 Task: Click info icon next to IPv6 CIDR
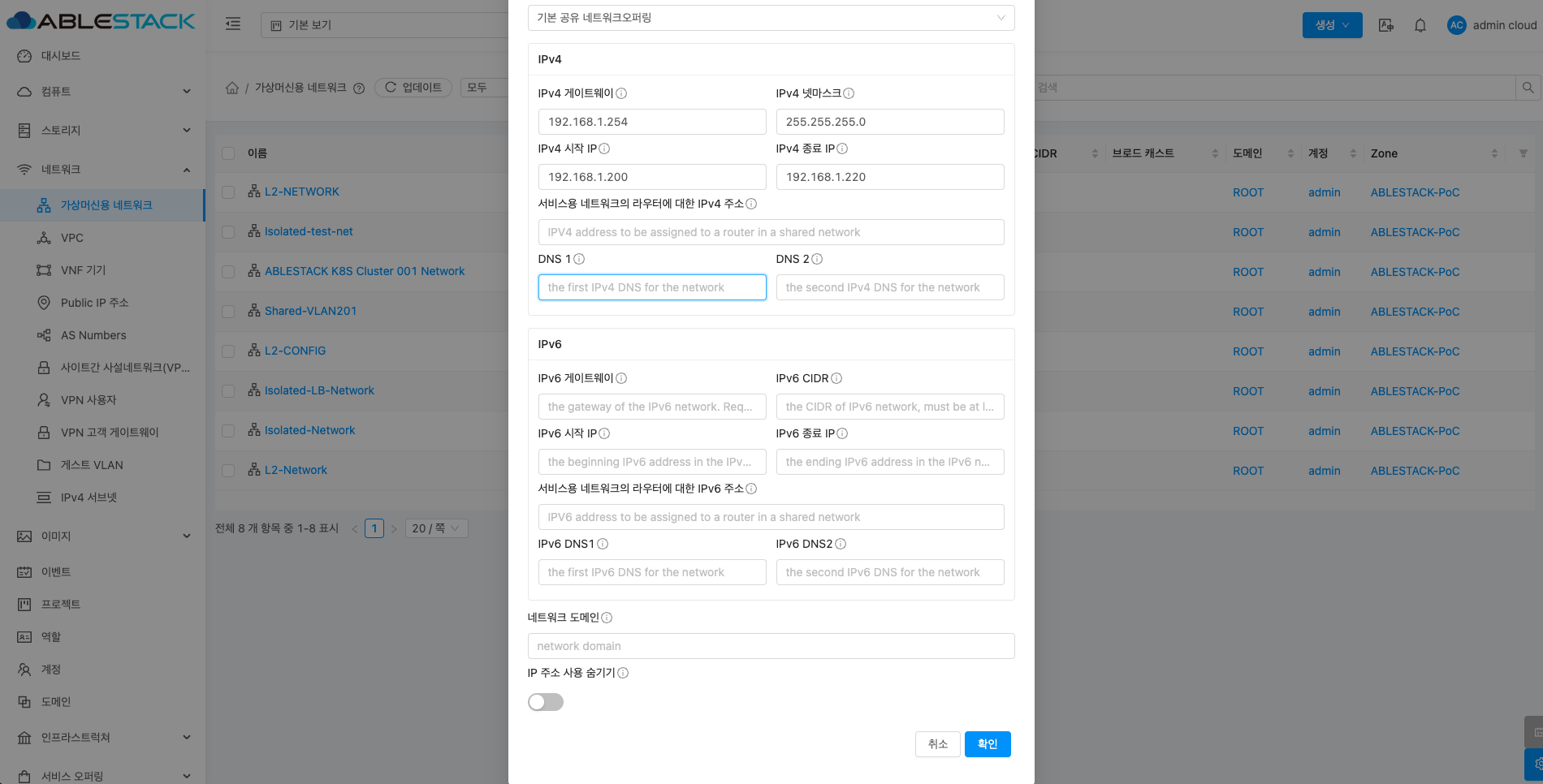coord(836,378)
